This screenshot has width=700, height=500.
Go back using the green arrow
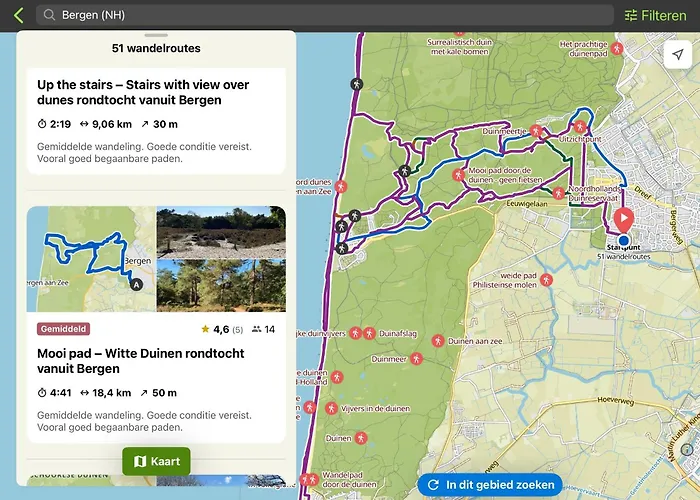pos(18,16)
